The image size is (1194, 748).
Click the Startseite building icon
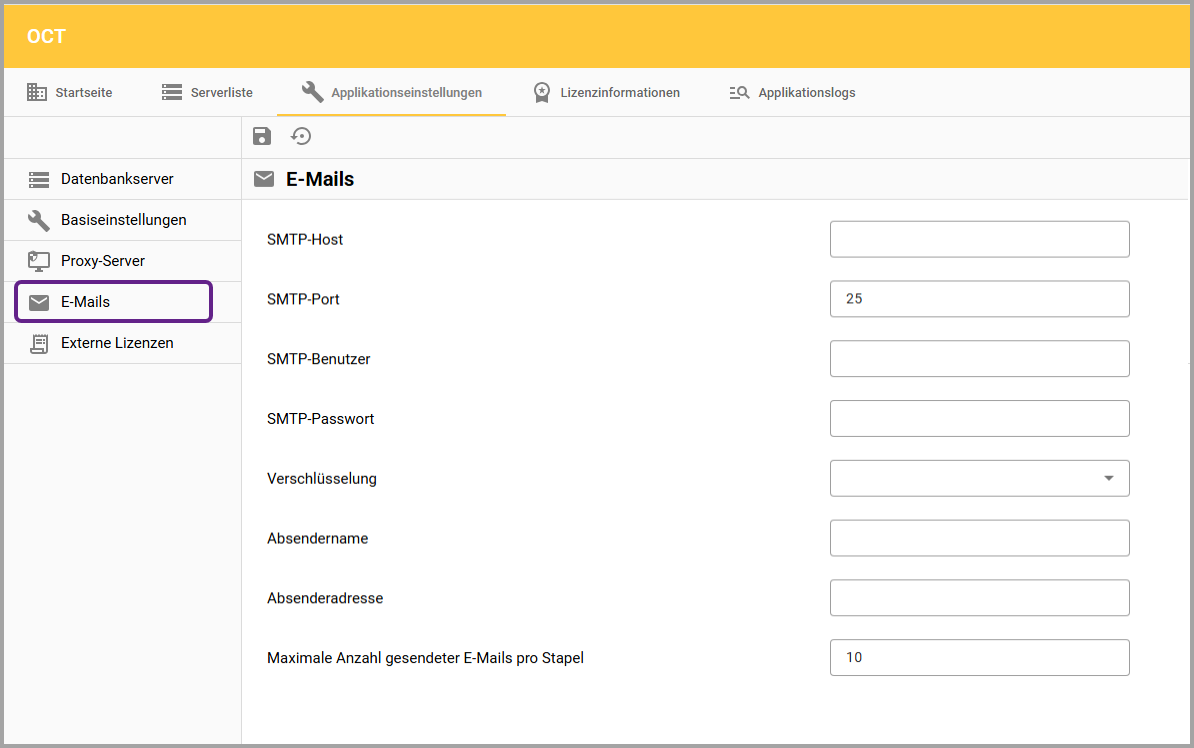(37, 92)
